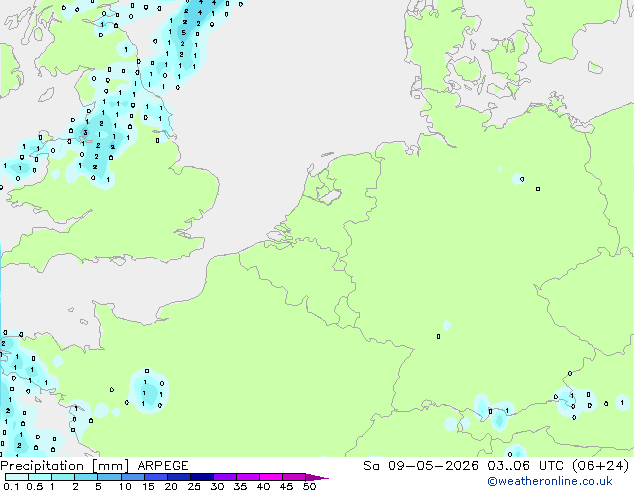The height and width of the screenshot is (490, 634).
Task: Select the 0.1–0.5 mm legend color swatch
Action: [17, 477]
